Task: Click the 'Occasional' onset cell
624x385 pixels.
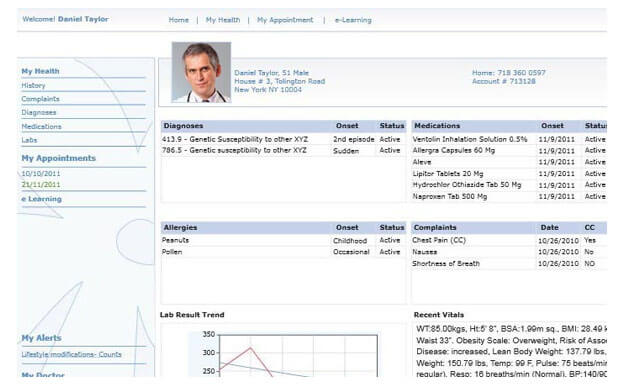Action: (x=351, y=252)
